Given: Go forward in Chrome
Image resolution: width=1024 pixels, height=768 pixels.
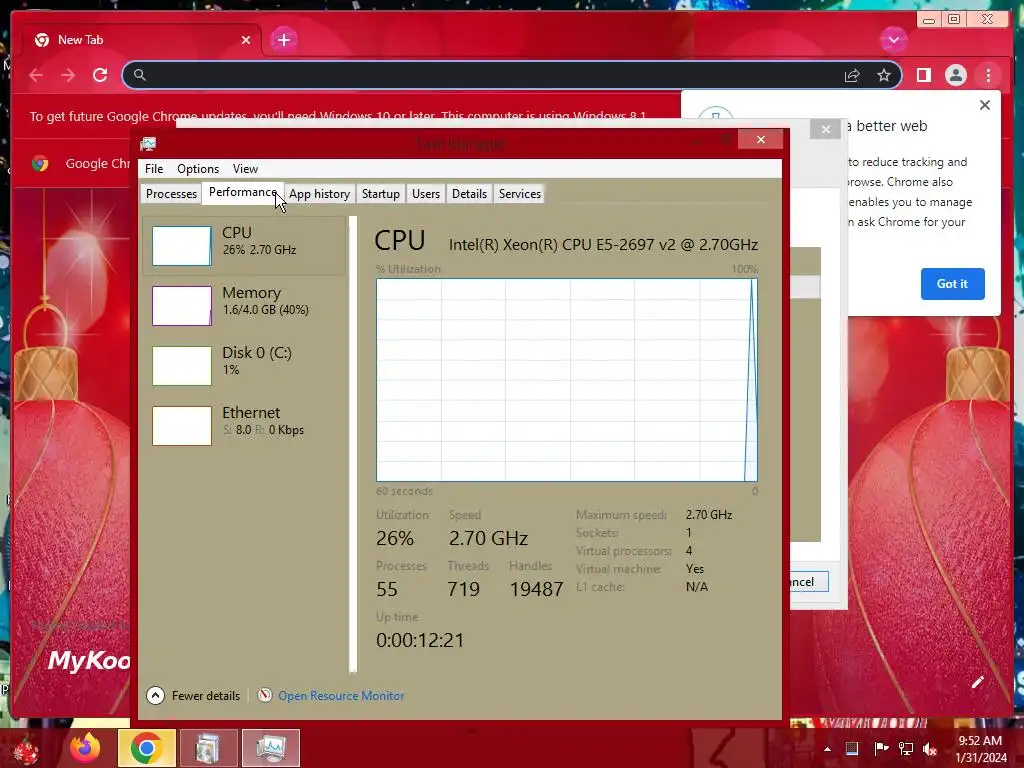Looking at the screenshot, I should (68, 75).
